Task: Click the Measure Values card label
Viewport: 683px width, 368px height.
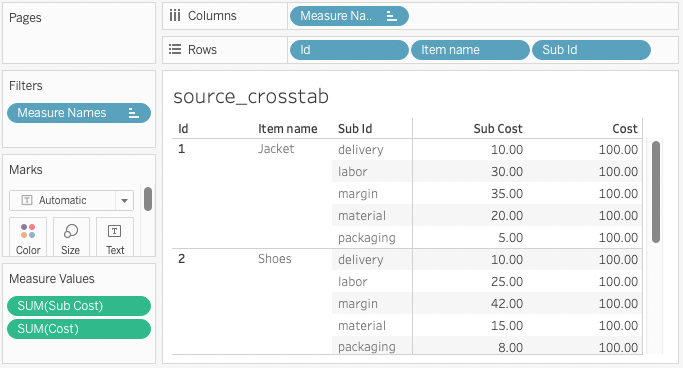Action: [x=52, y=279]
